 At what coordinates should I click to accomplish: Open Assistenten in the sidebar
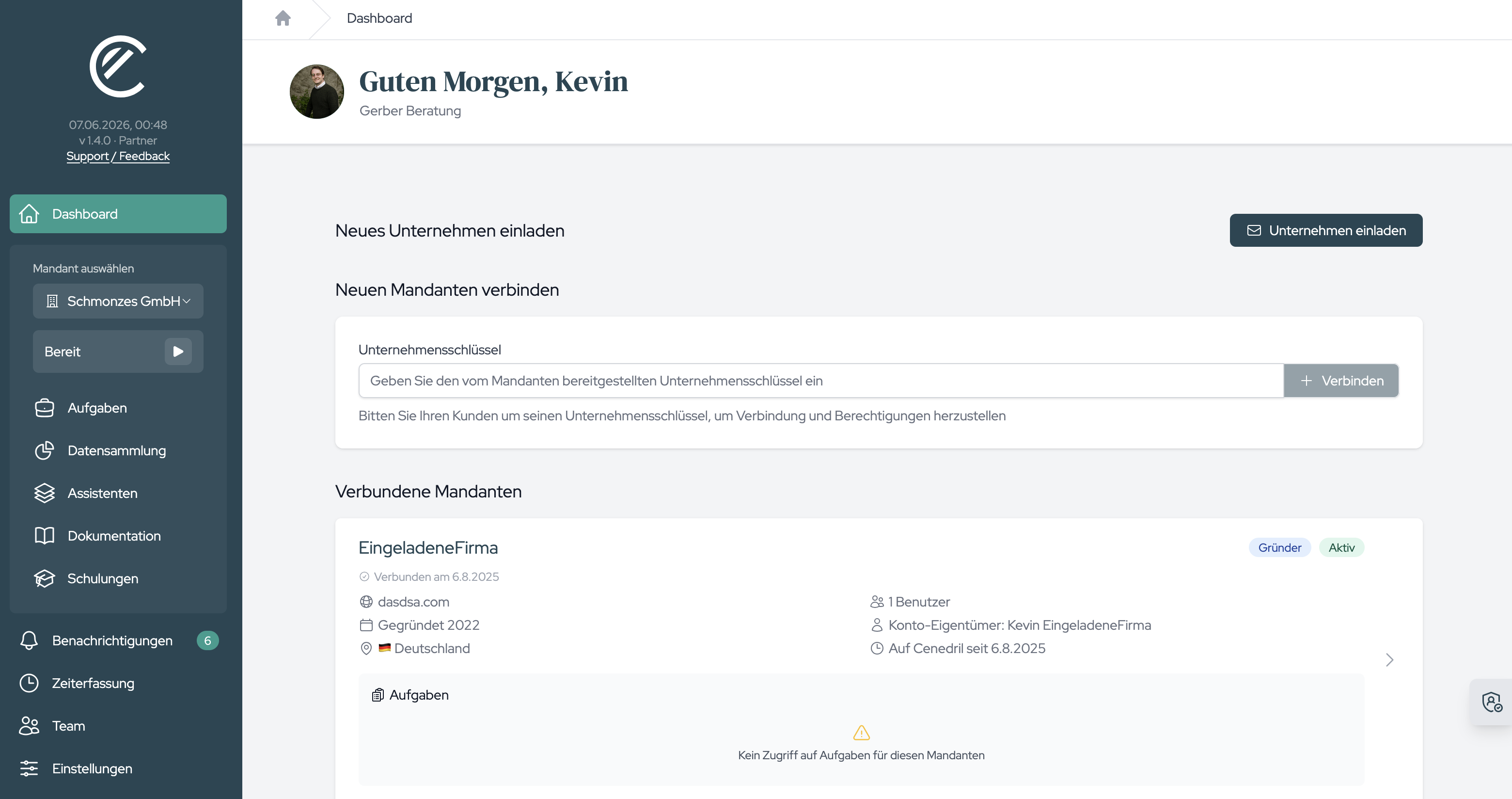tap(118, 493)
